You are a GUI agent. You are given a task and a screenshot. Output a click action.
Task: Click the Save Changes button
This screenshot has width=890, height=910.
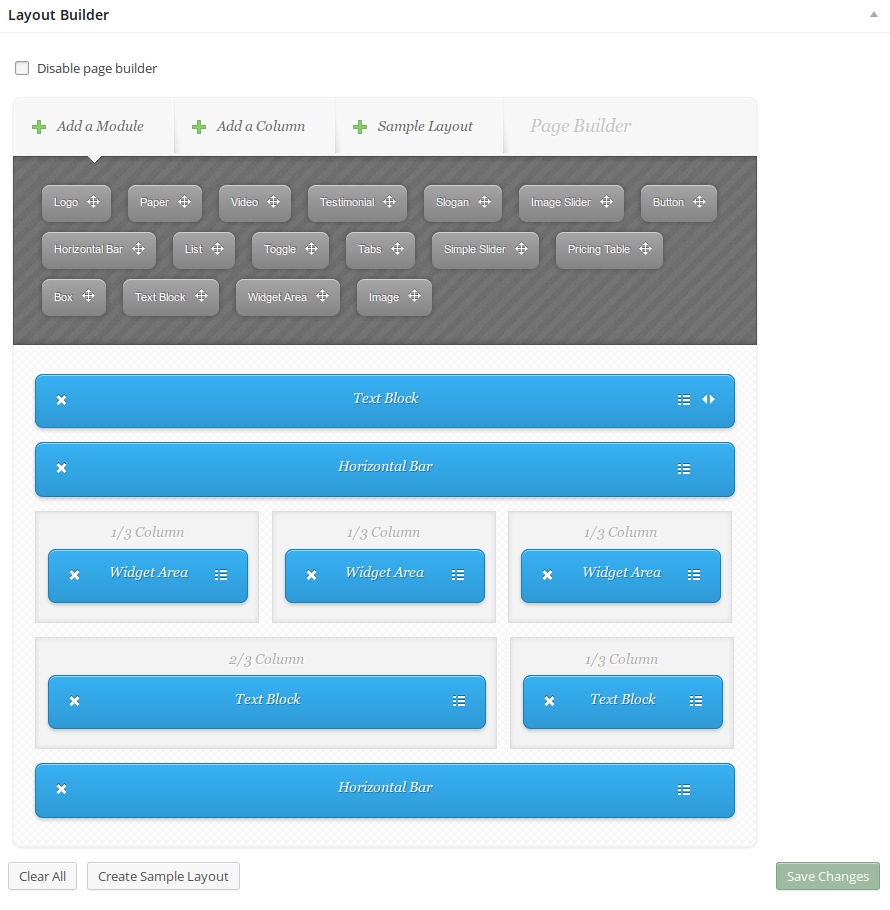click(x=827, y=876)
